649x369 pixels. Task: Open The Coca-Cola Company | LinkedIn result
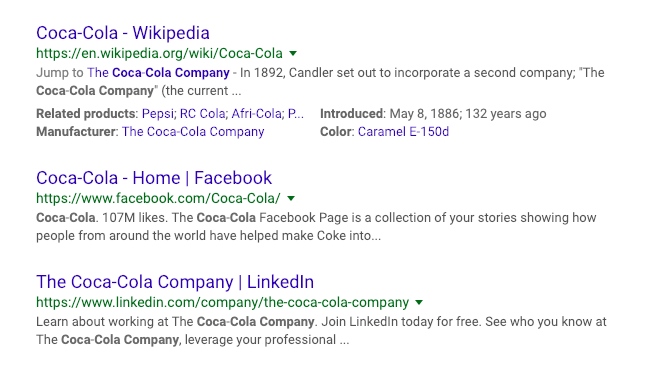175,282
